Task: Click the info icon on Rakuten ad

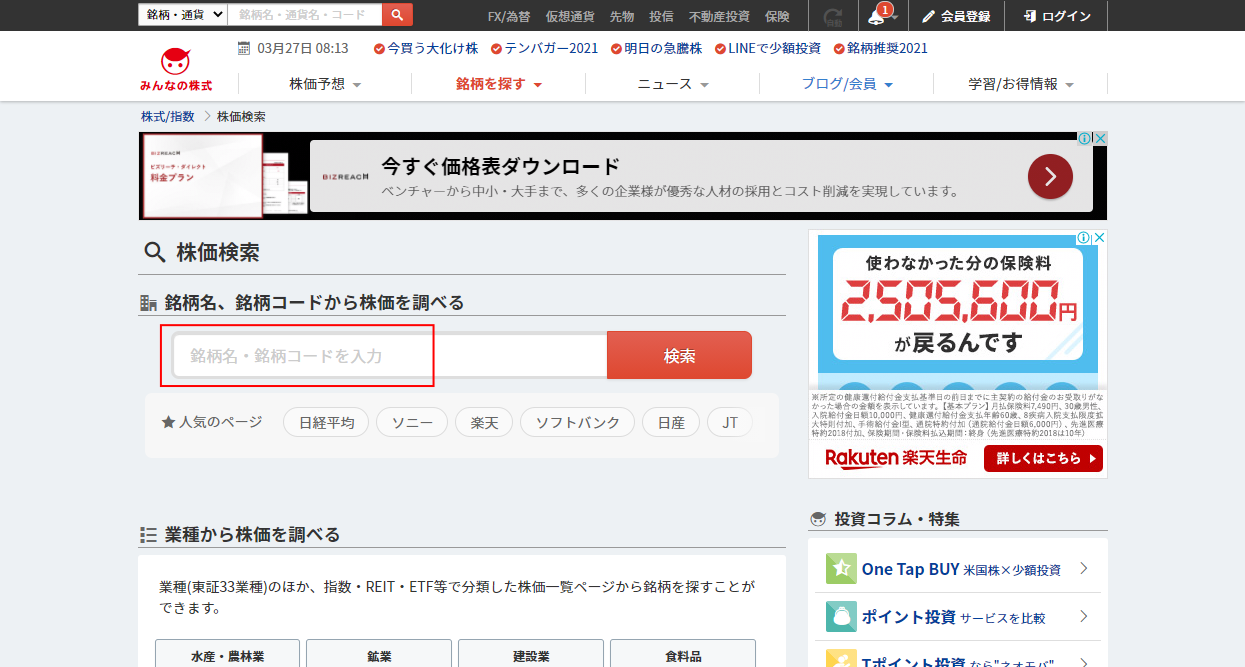Action: coord(1083,238)
